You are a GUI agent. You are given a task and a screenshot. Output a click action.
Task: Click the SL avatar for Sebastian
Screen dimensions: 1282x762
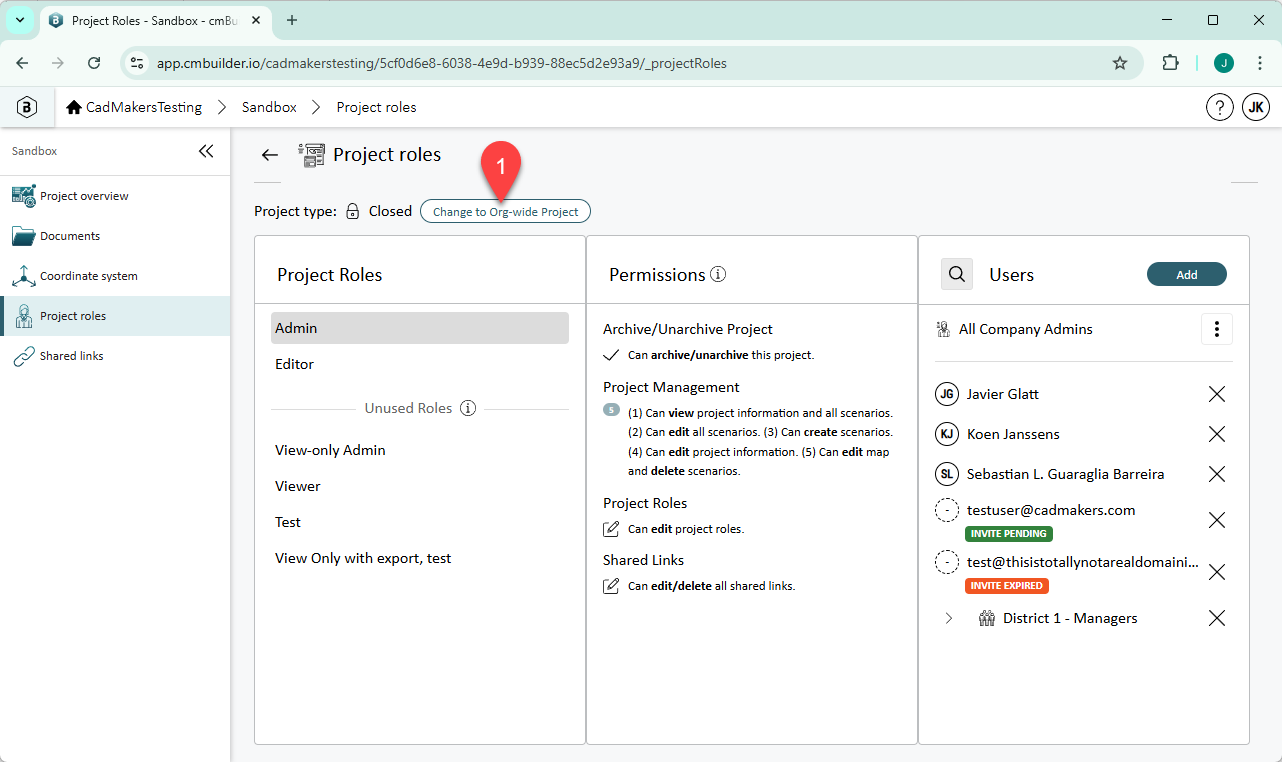tap(947, 474)
